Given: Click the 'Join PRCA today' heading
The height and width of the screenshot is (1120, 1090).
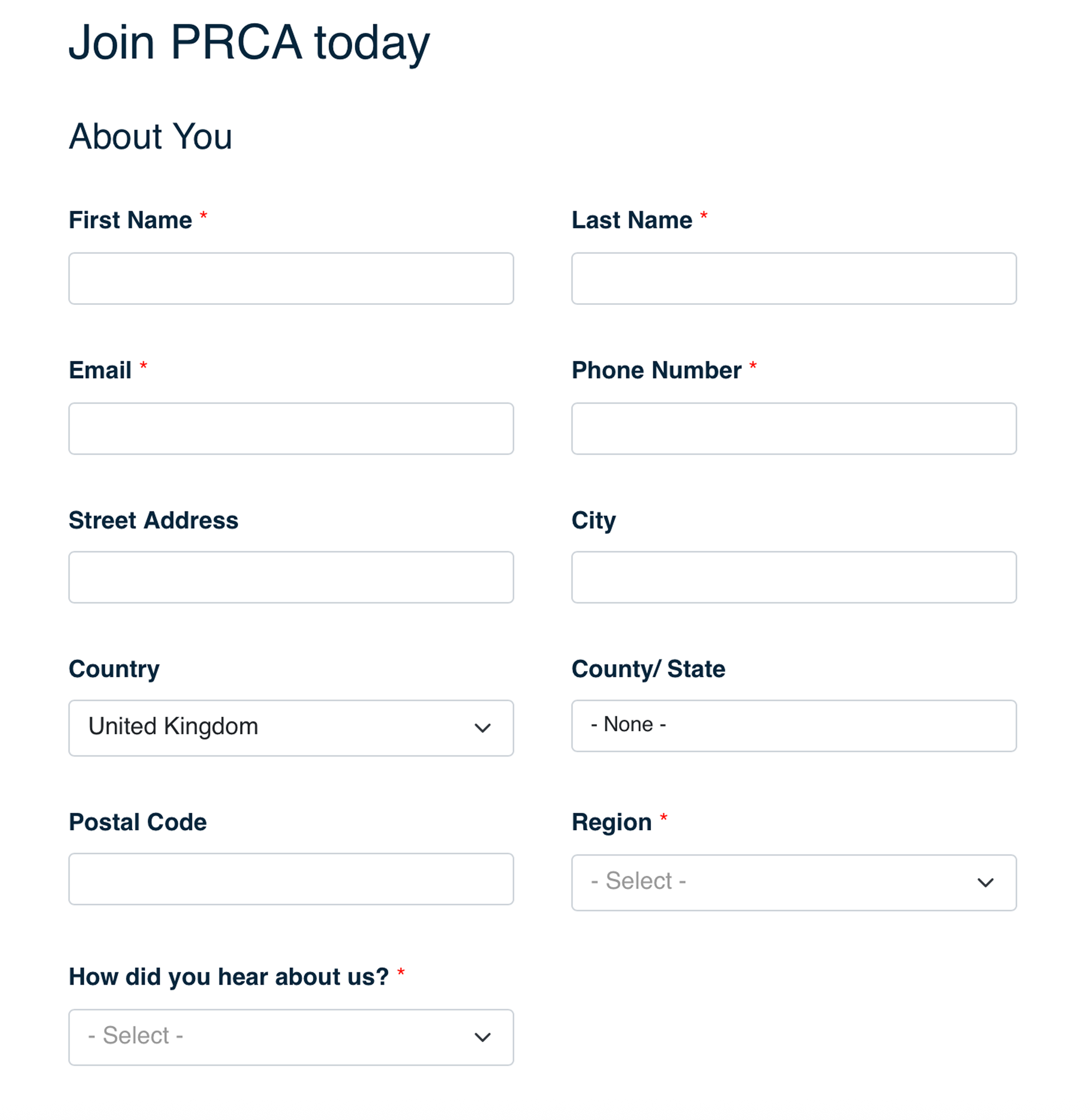Looking at the screenshot, I should click(249, 43).
